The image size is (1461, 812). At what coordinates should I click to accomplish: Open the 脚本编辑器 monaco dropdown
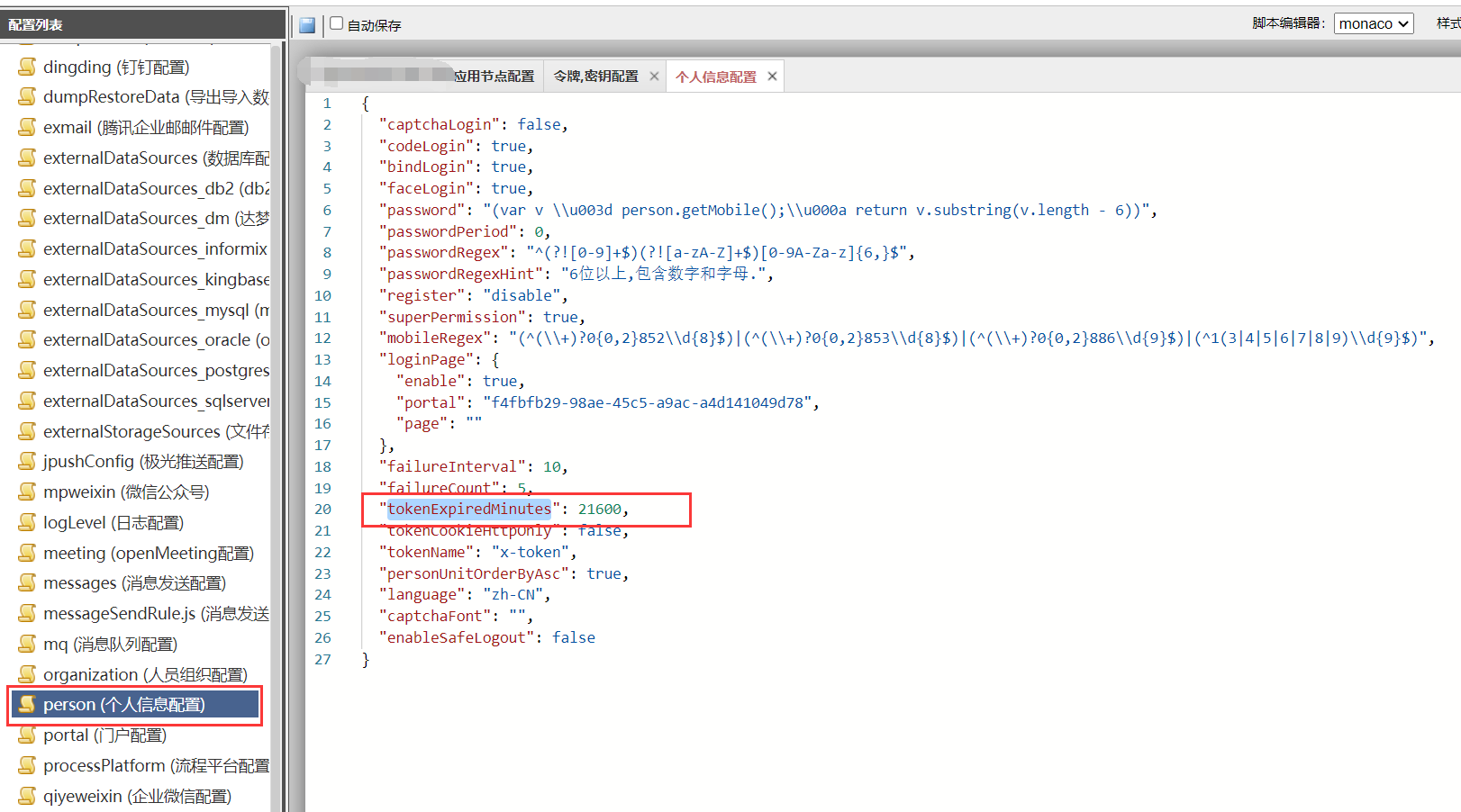[x=1374, y=23]
